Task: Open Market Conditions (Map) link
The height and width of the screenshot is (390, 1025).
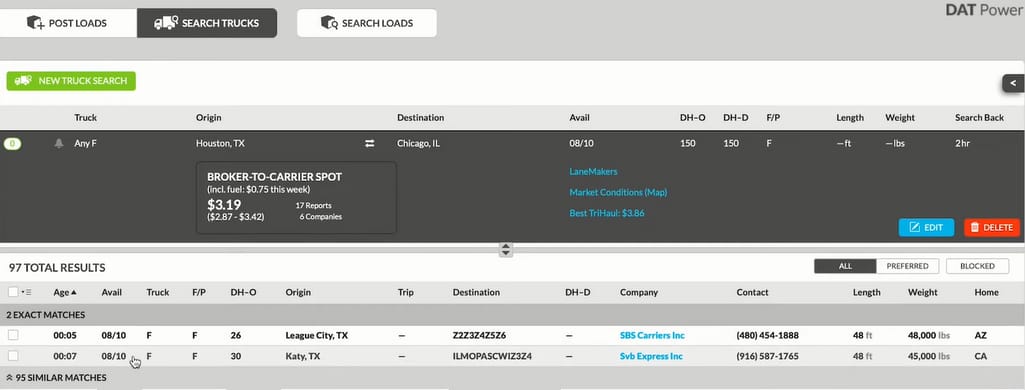Action: 618,192
